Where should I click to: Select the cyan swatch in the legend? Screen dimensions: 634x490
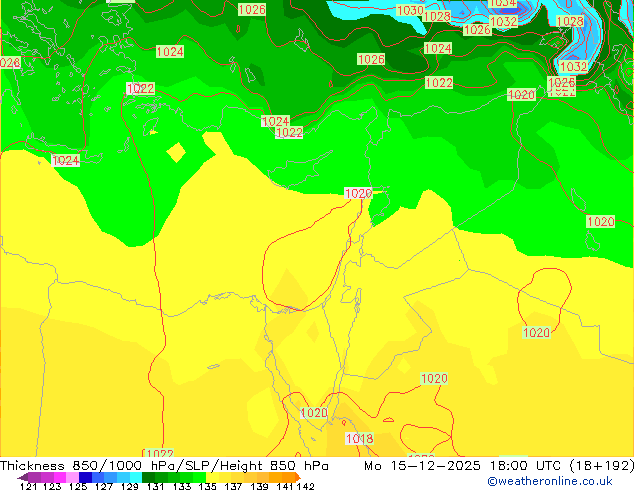click(136, 477)
